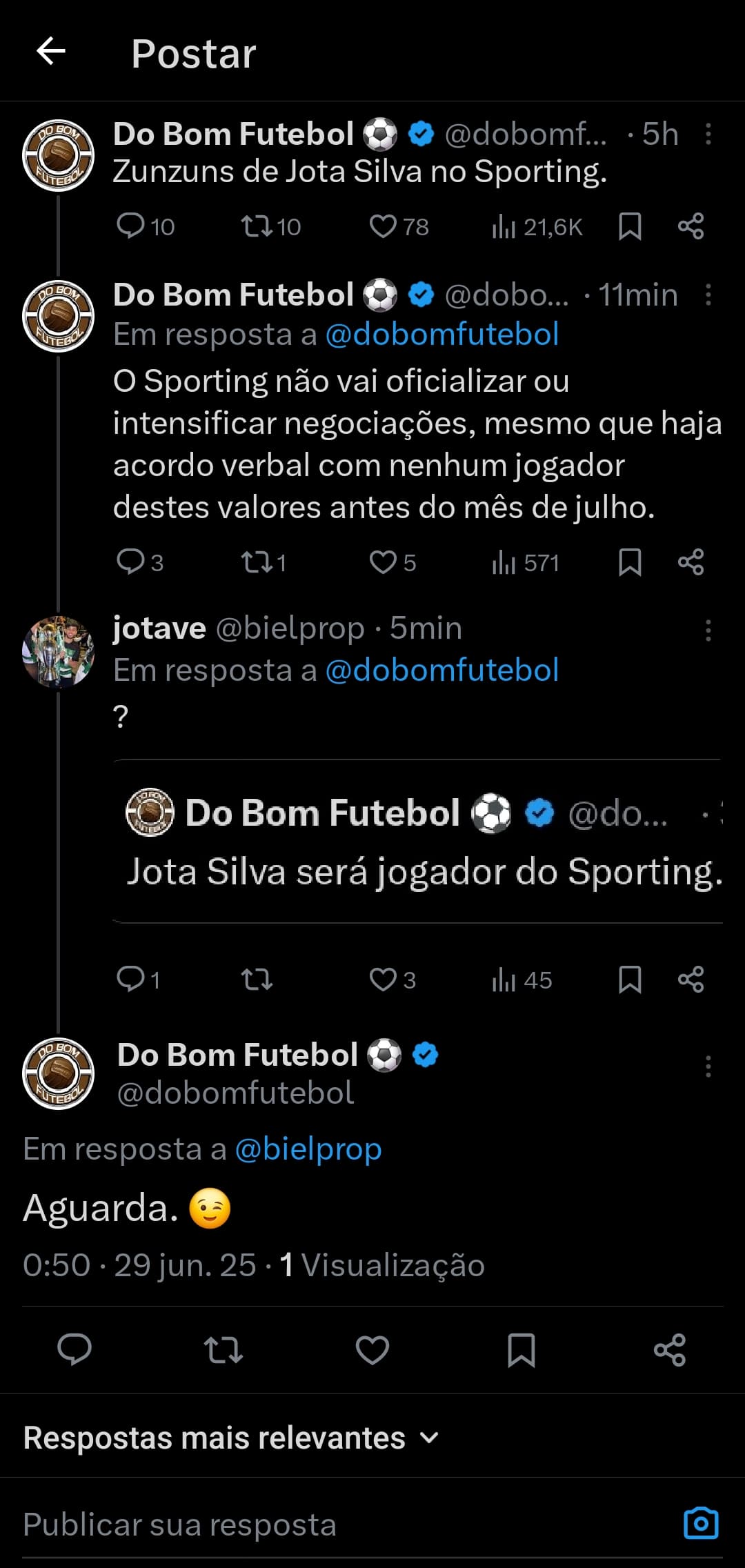This screenshot has height=1568, width=745.
Task: Bookmark the Zunzuns de Jota Silva post
Action: coord(630,226)
